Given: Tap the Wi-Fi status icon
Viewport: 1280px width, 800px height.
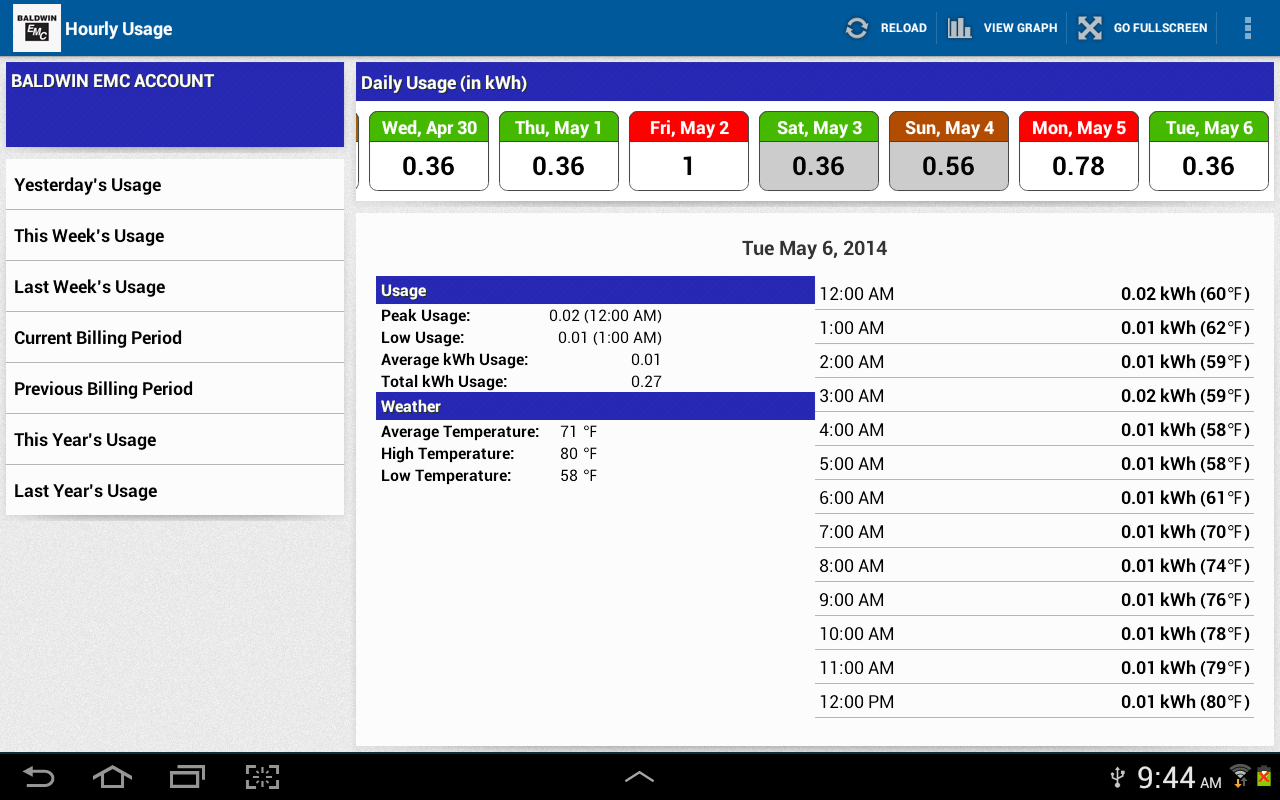Looking at the screenshot, I should pyautogui.click(x=1238, y=776).
